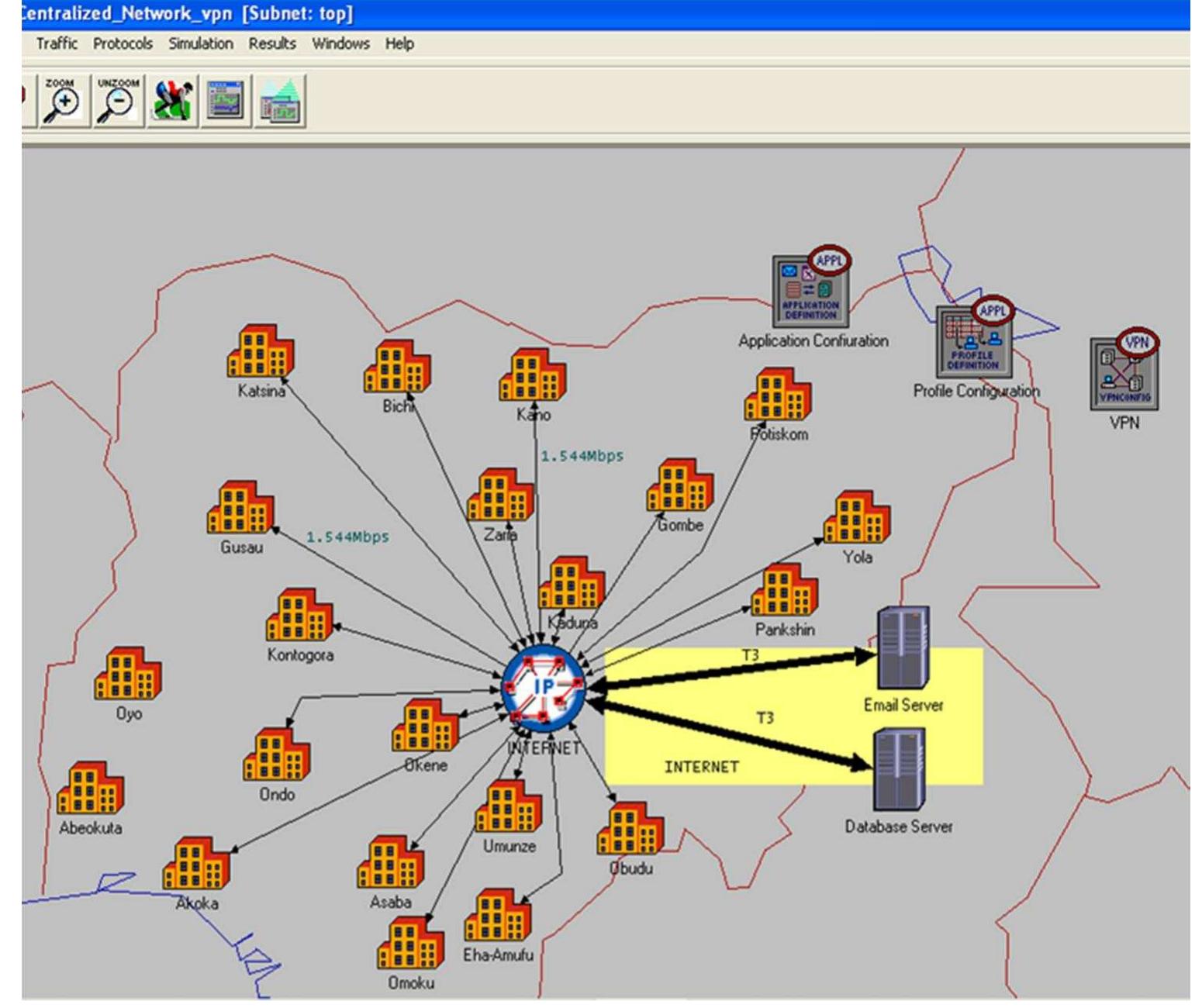Click the Unzoom magnifier tool
This screenshot has height=1008, width=1202.
[x=118, y=101]
